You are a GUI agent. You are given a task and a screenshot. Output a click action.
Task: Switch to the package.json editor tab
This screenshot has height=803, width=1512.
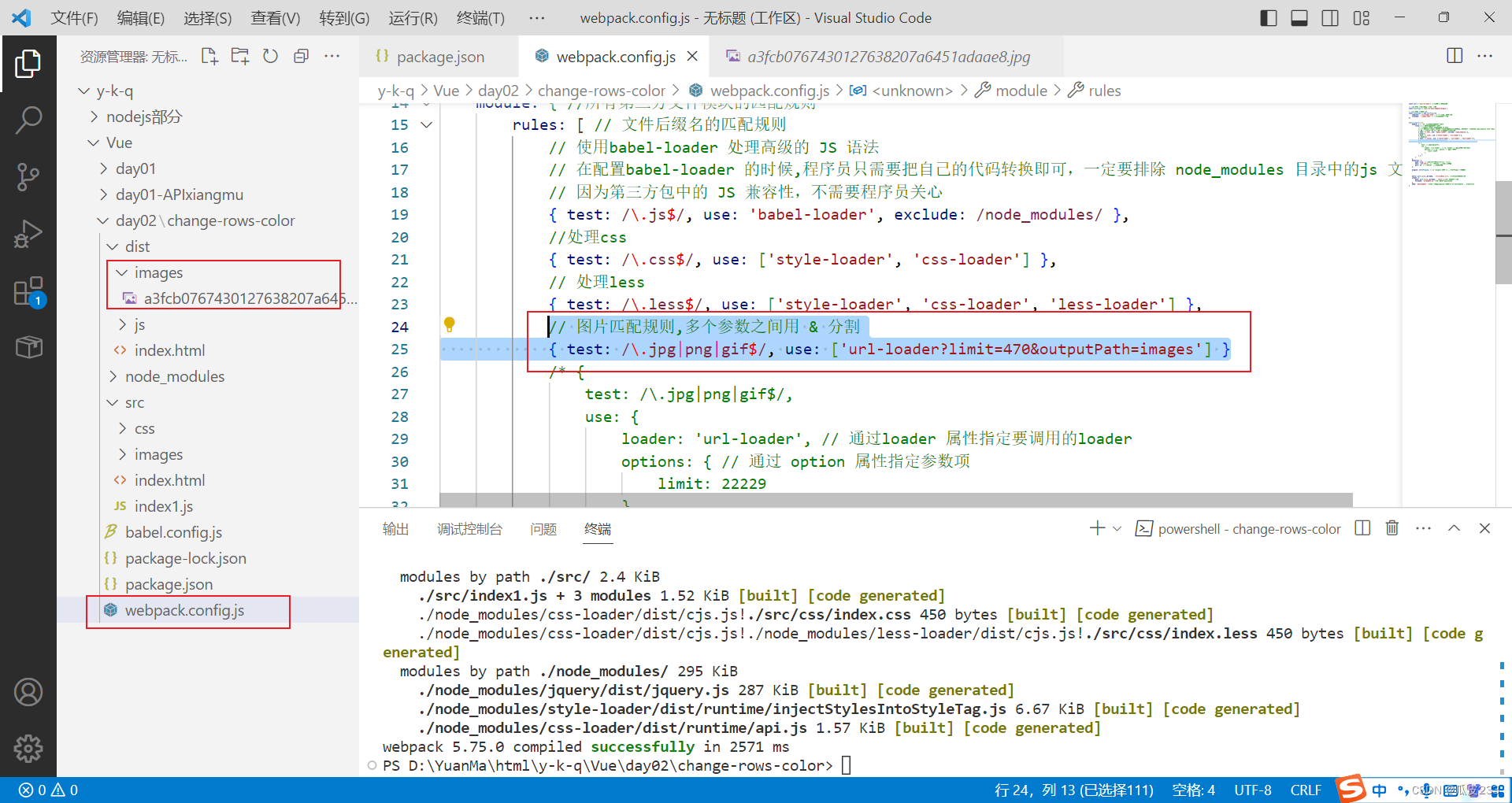pyautogui.click(x=439, y=57)
